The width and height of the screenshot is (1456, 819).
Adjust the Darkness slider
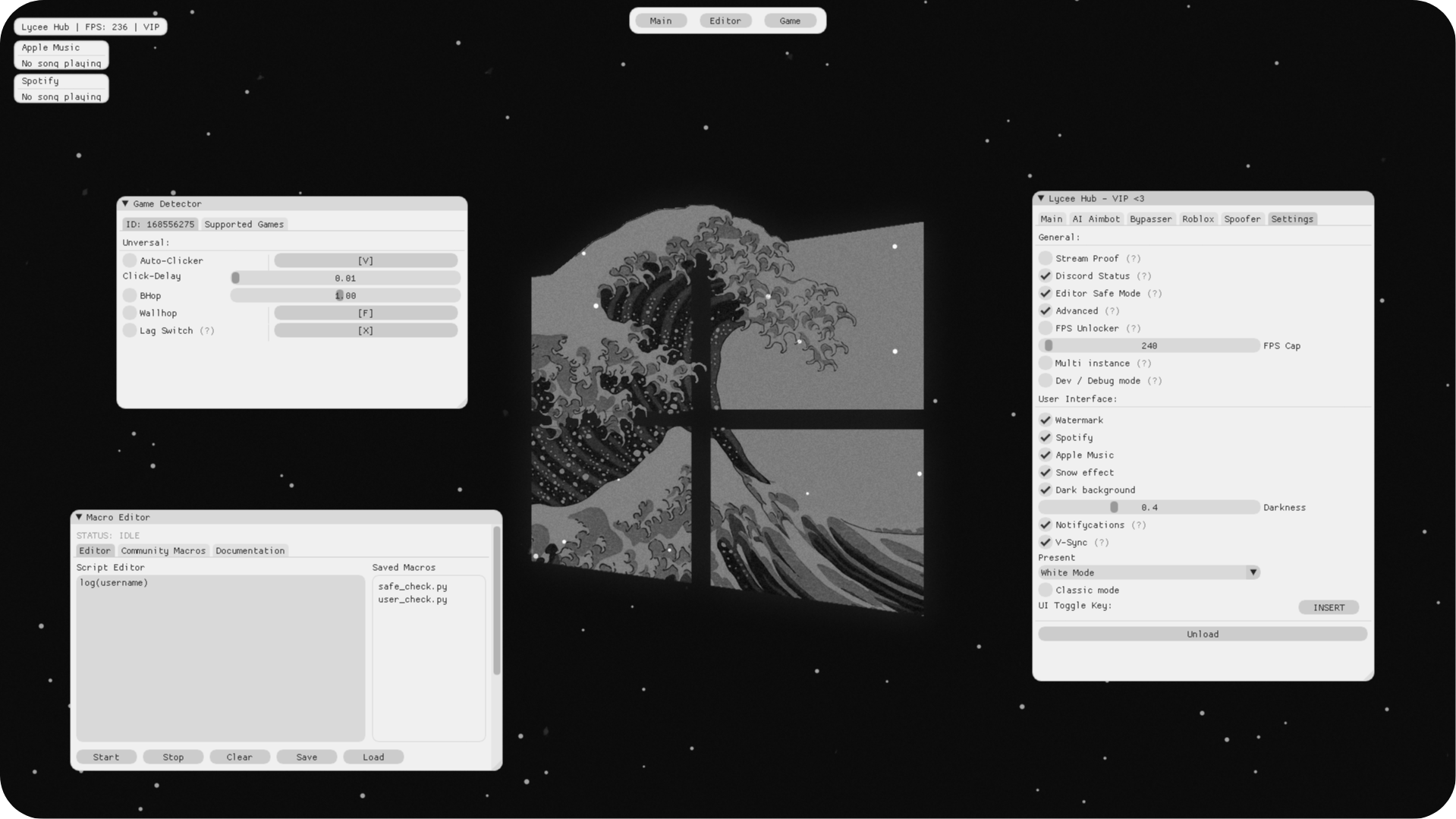tap(1149, 507)
